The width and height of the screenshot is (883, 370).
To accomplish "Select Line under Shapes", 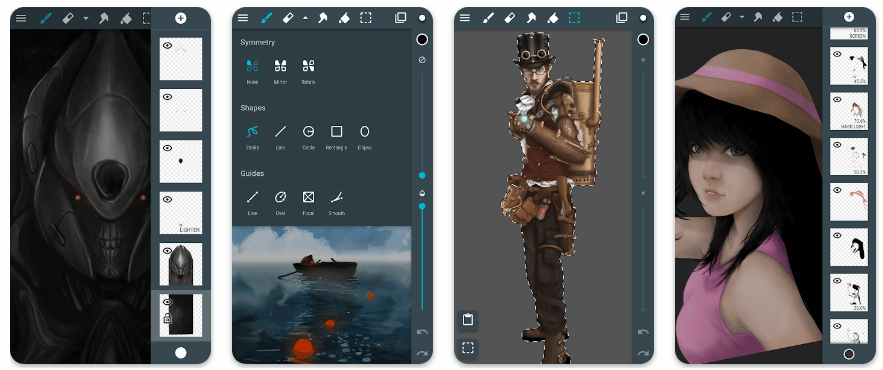I will click(x=280, y=137).
